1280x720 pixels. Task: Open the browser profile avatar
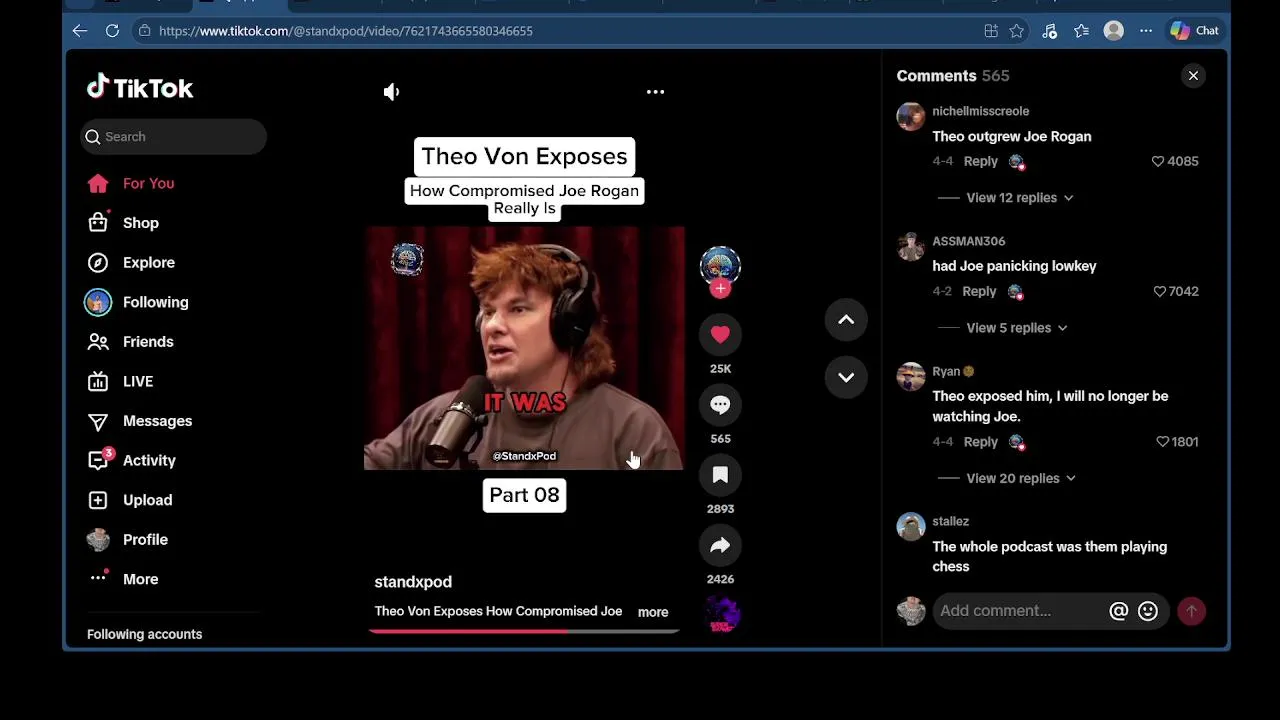(x=1113, y=31)
